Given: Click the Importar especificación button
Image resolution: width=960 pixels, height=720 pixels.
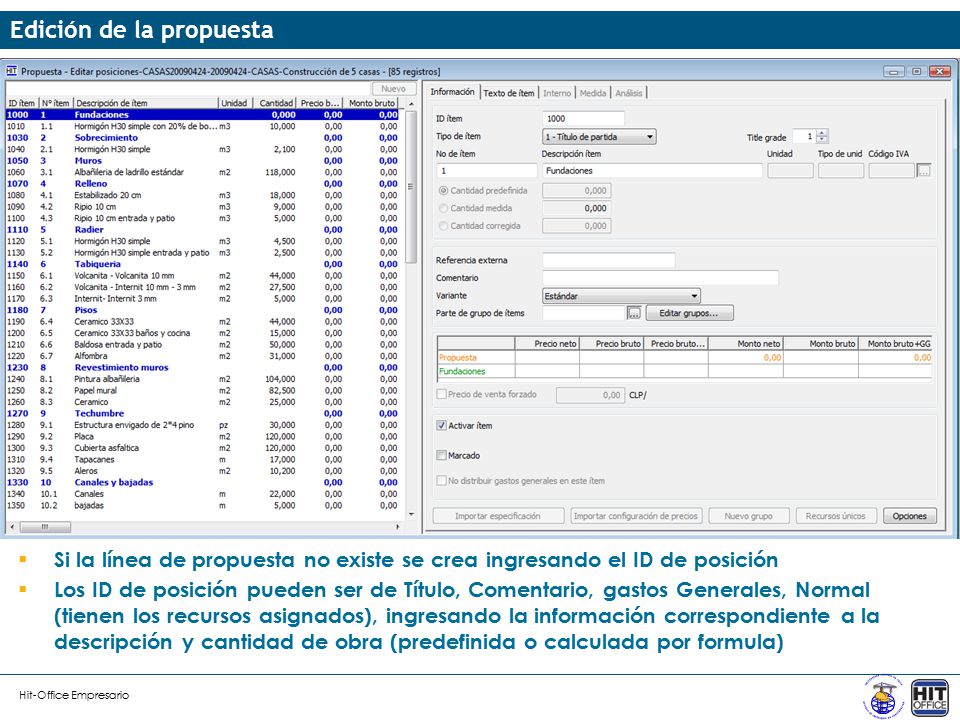Looking at the screenshot, I should pyautogui.click(x=498, y=516).
